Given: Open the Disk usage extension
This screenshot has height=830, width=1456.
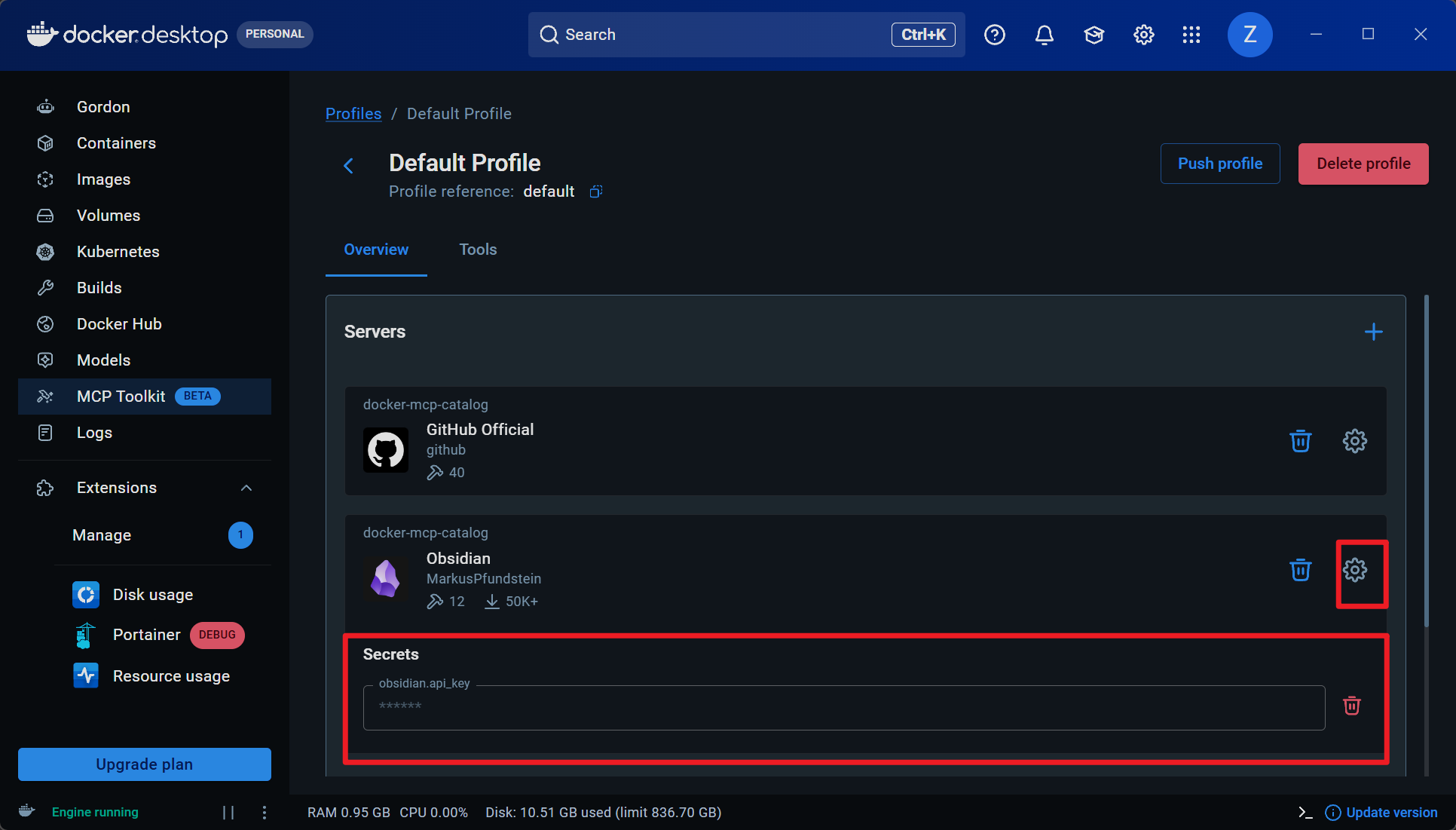Looking at the screenshot, I should (153, 595).
